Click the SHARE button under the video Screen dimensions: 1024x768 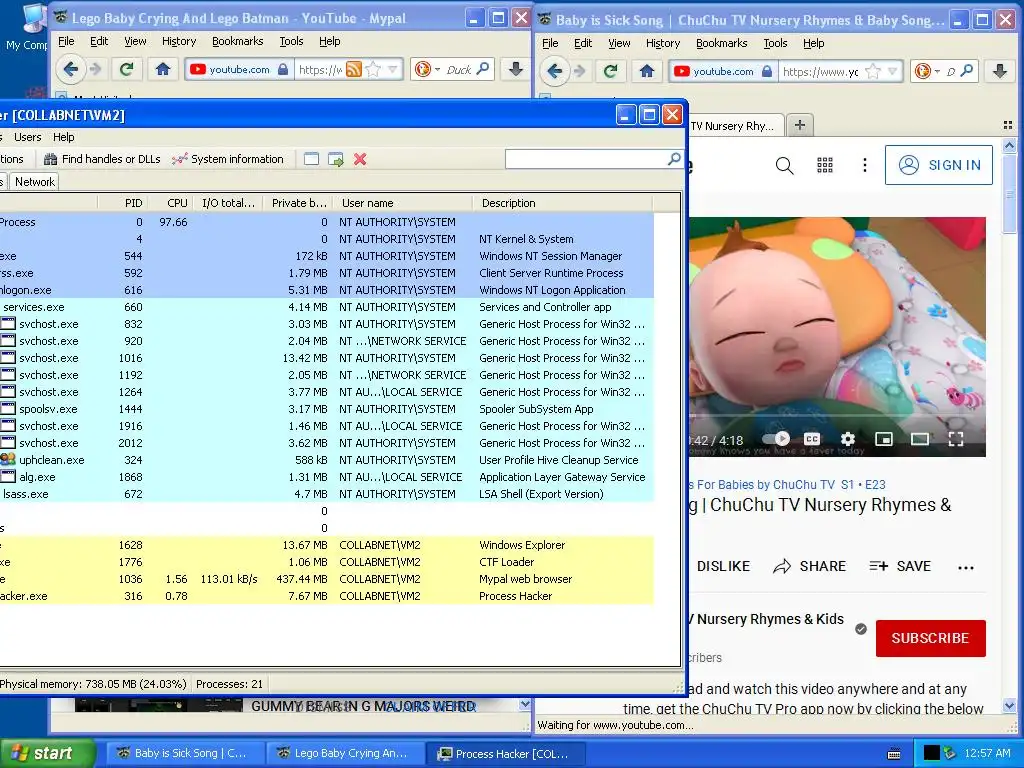tap(810, 566)
